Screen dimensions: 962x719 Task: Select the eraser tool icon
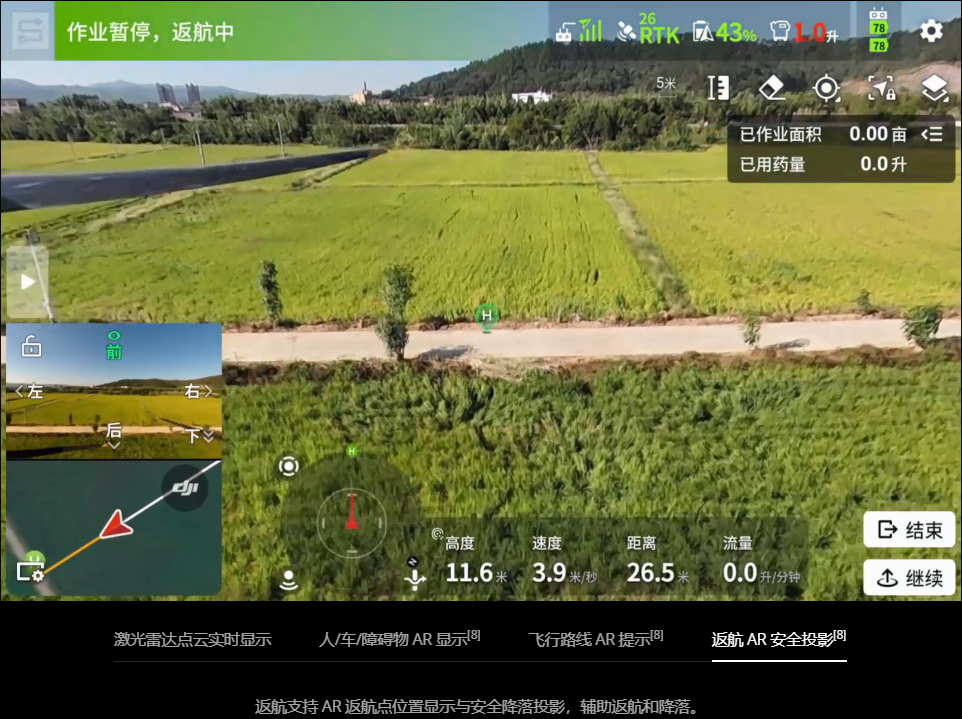tap(772, 88)
